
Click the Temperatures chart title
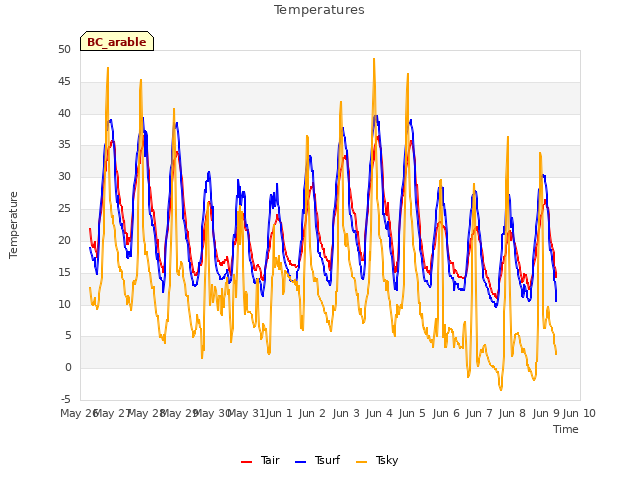click(x=319, y=9)
